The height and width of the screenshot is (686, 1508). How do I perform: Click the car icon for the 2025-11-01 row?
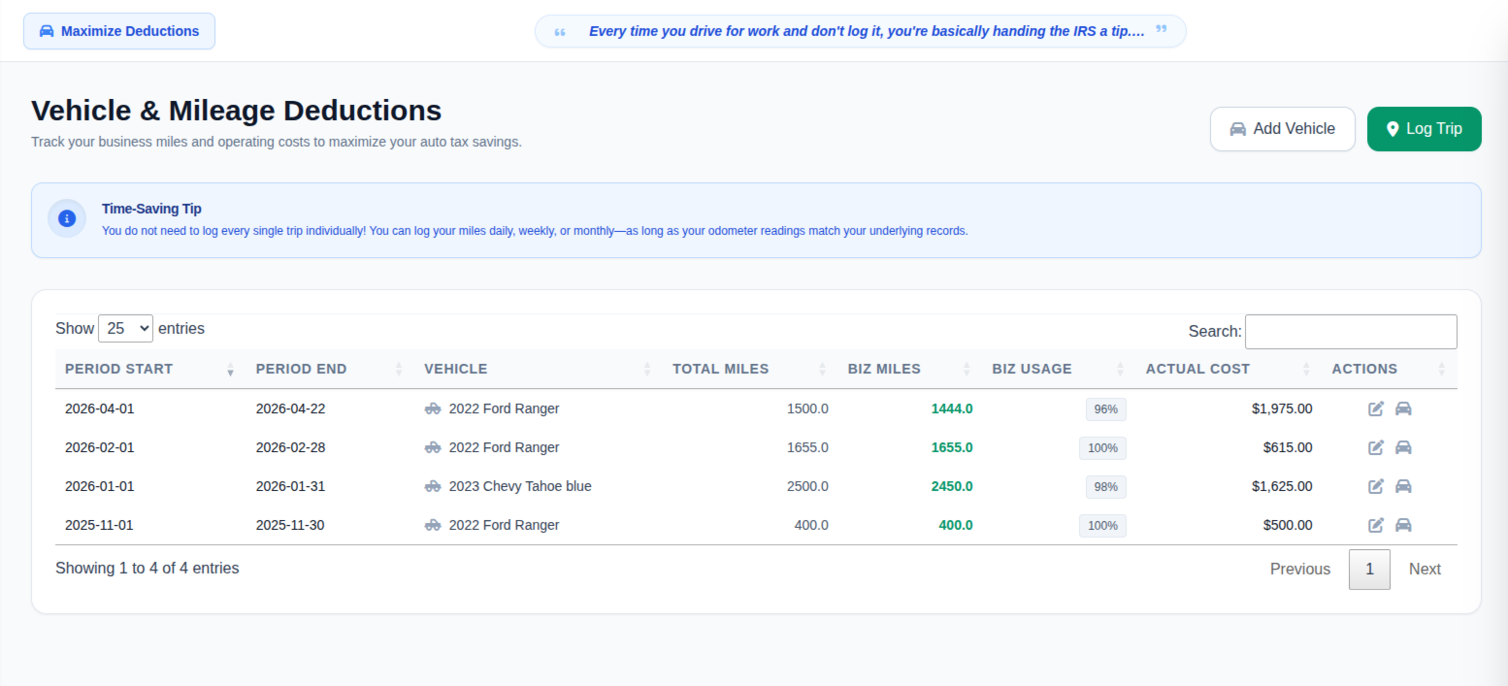click(x=1403, y=525)
